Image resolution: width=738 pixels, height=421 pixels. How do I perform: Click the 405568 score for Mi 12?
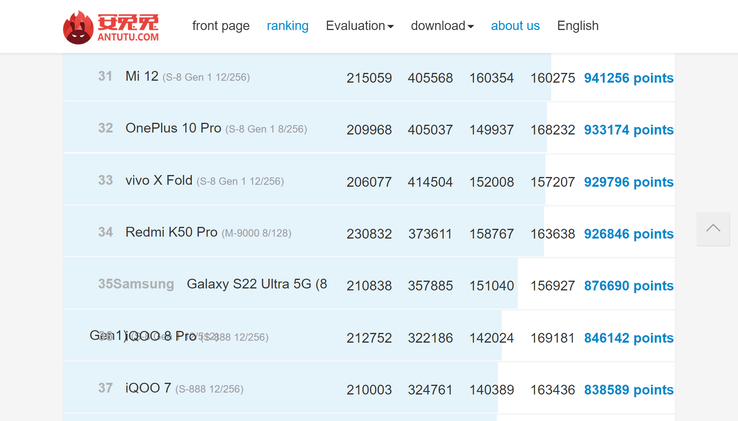[x=430, y=78]
